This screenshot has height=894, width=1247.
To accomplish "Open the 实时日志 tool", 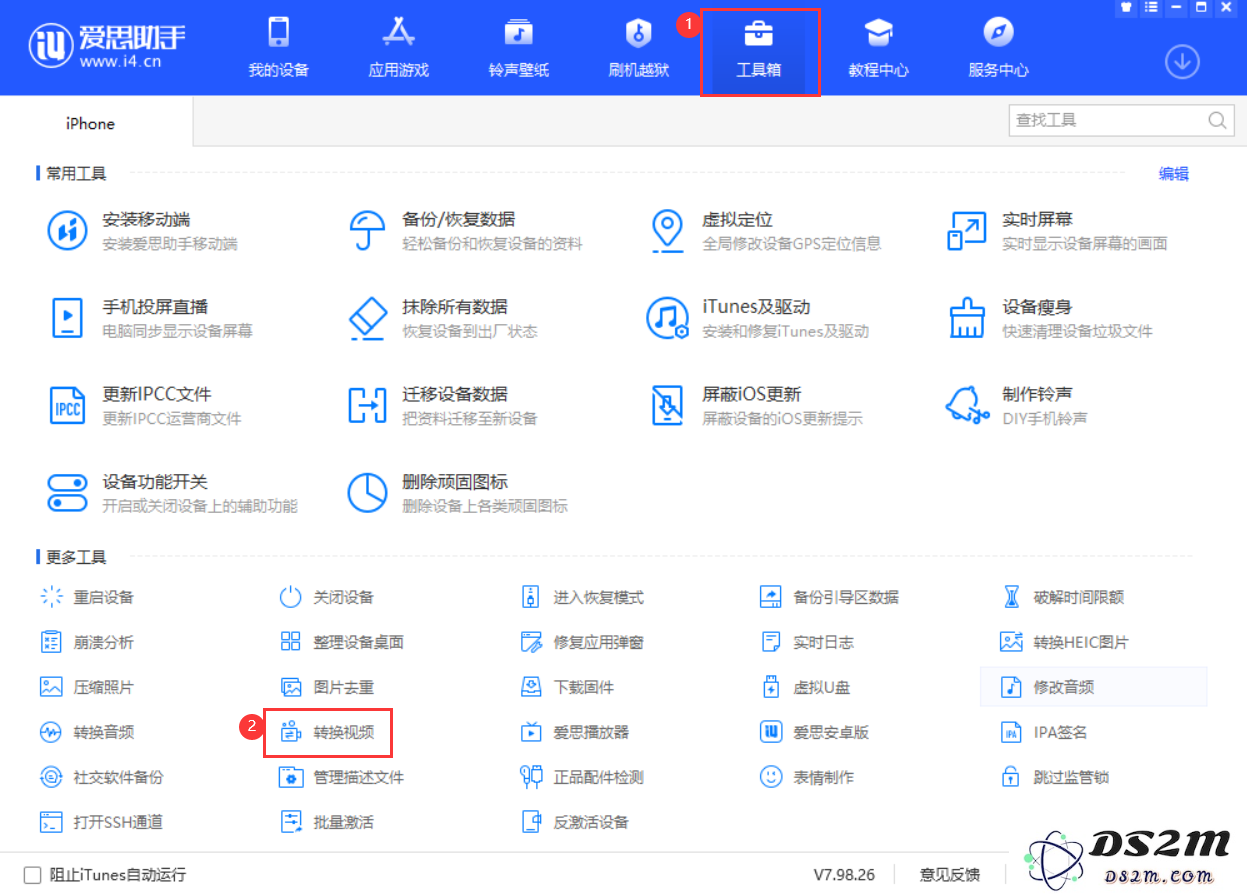I will pos(807,642).
